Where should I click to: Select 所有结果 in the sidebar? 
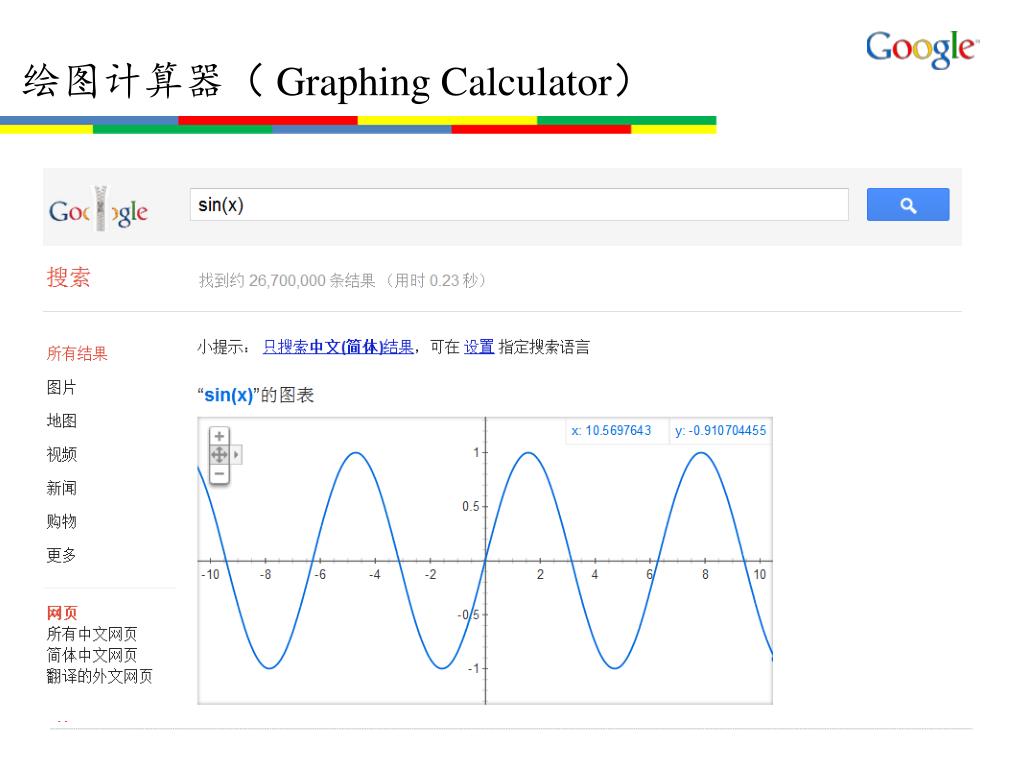pos(77,353)
